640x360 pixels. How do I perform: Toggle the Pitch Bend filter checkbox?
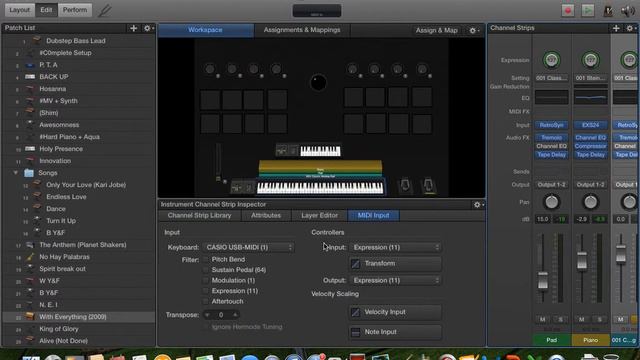(x=205, y=260)
